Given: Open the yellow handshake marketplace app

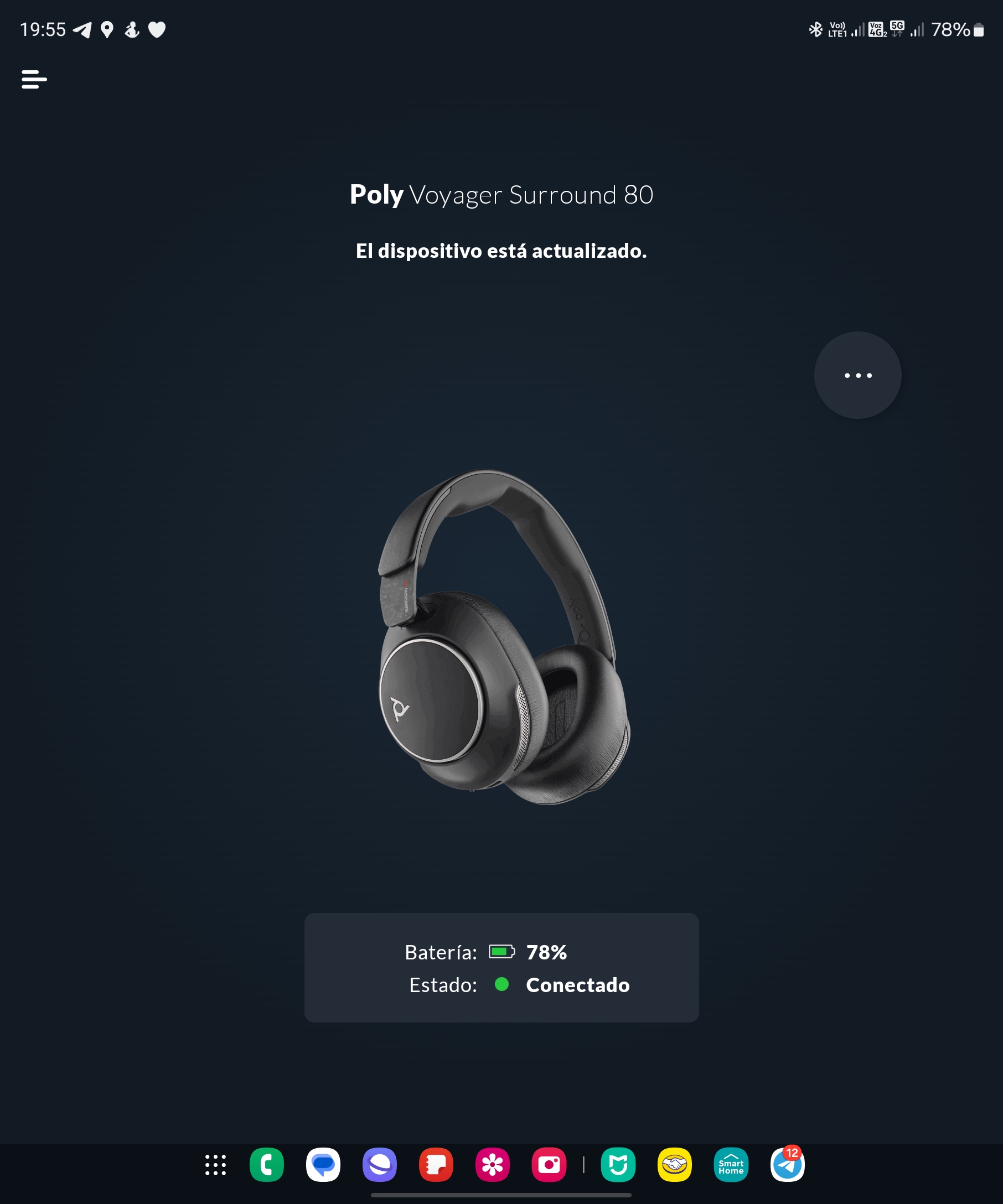Looking at the screenshot, I should (x=674, y=1165).
